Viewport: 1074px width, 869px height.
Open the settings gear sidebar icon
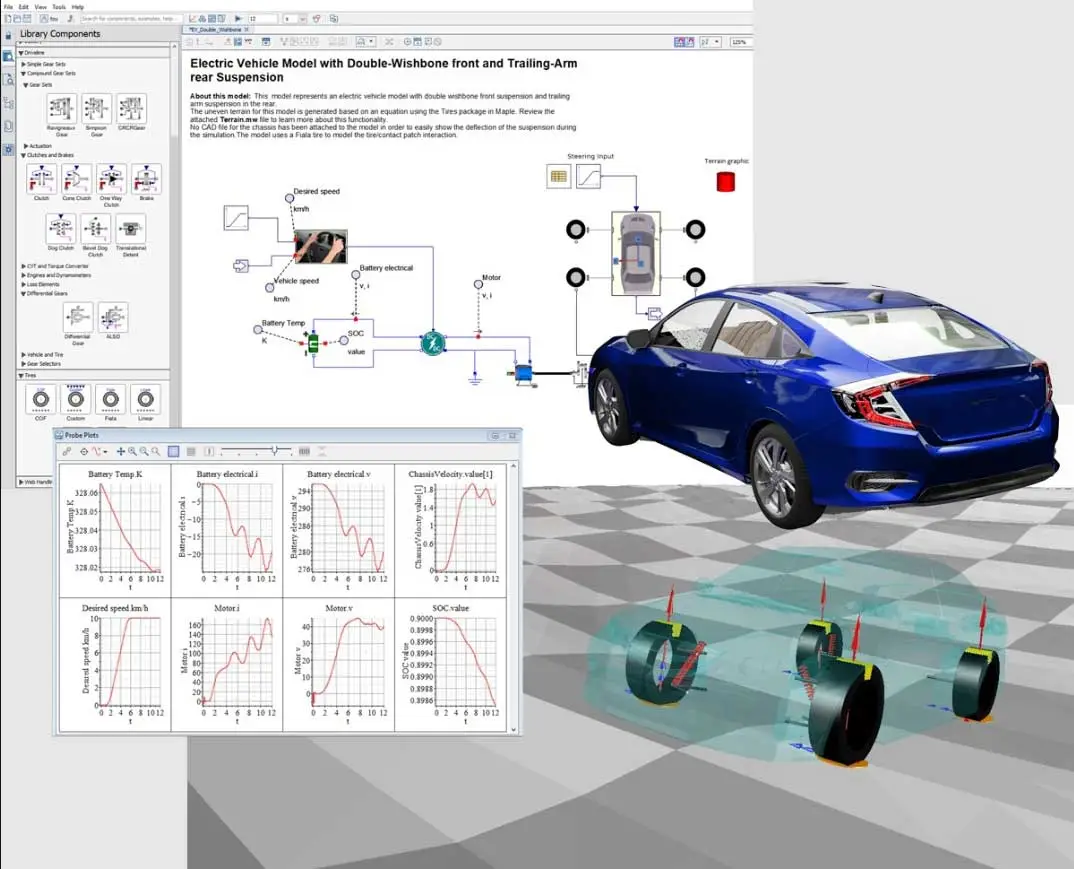[x=8, y=149]
